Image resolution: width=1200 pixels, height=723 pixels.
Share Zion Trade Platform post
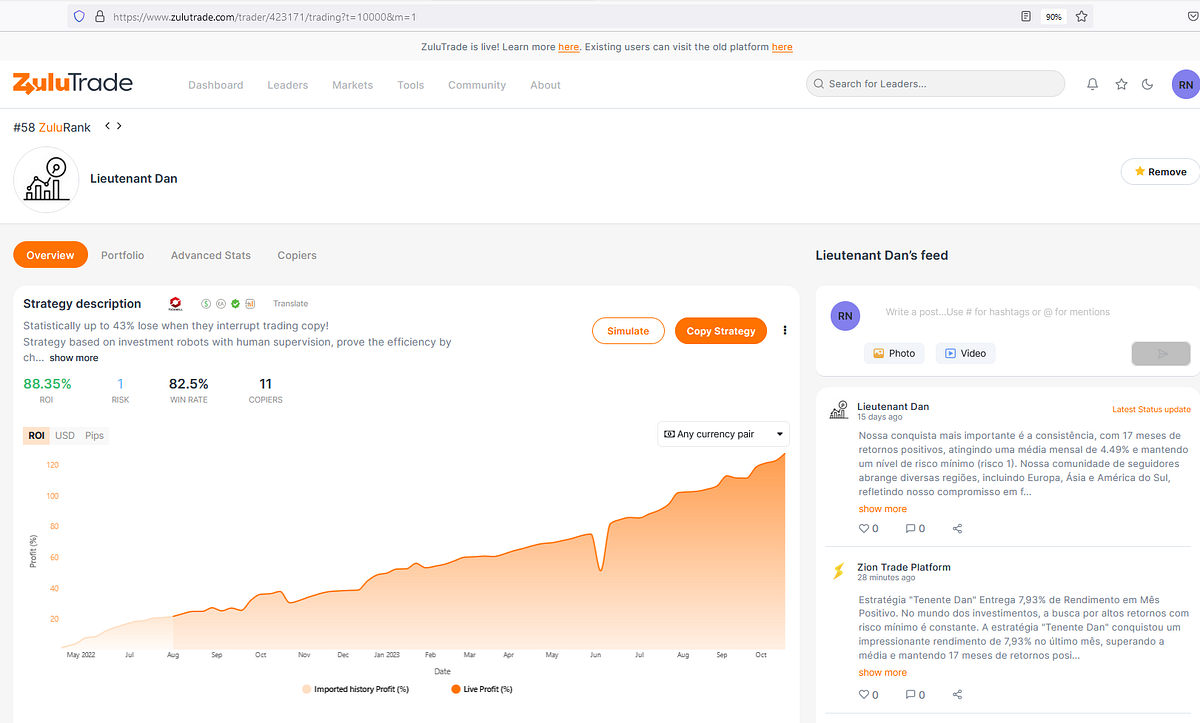coord(957,694)
